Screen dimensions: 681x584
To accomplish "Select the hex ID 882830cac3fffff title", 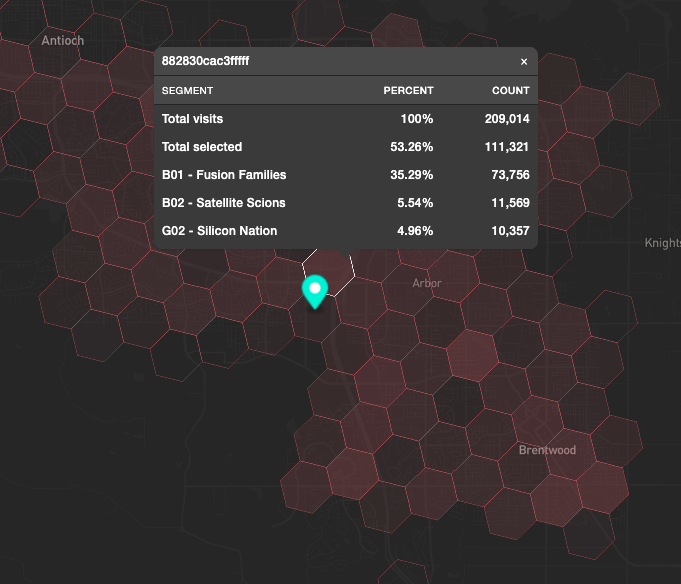I will click(205, 61).
